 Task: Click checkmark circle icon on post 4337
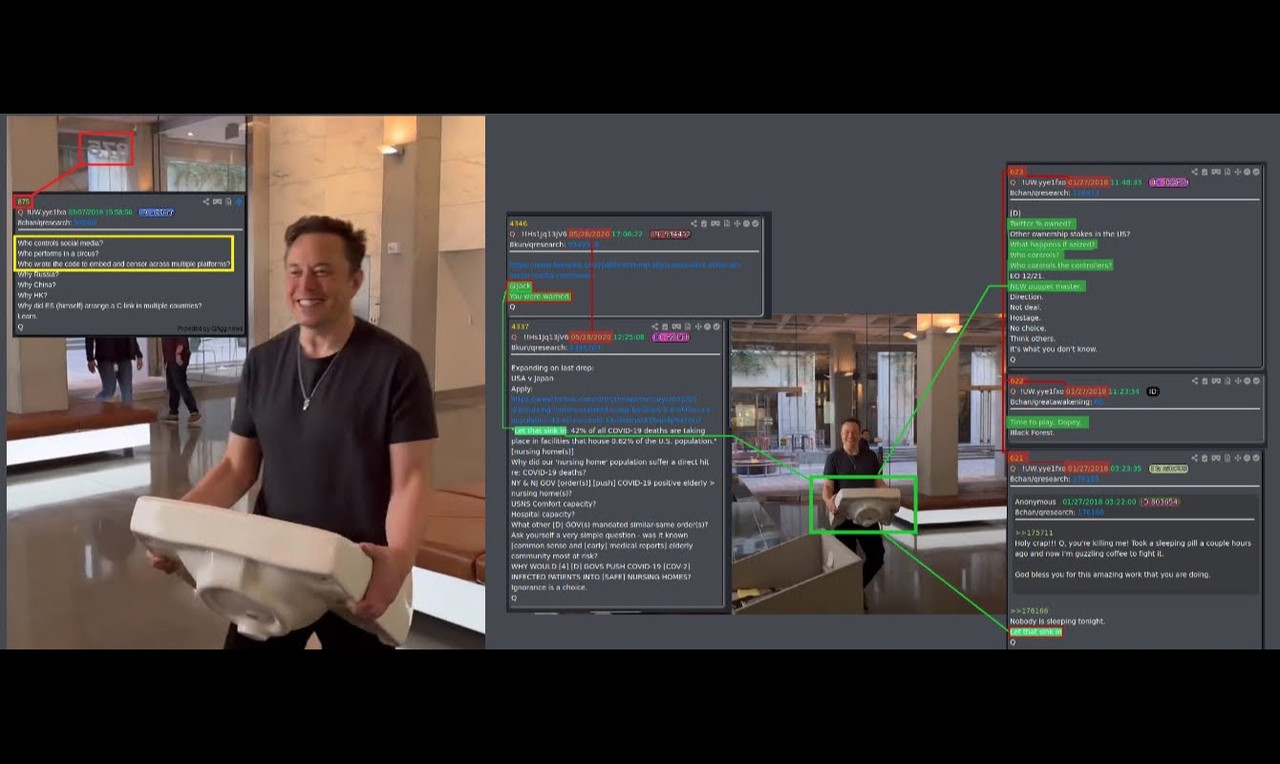[x=716, y=327]
